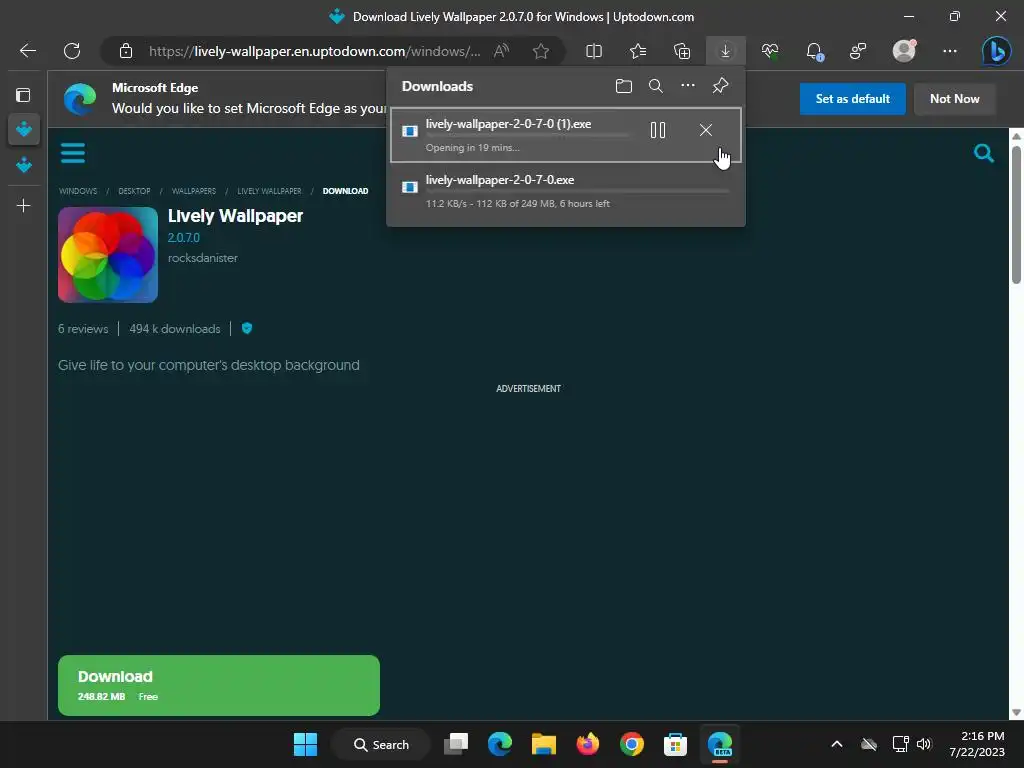Image resolution: width=1024 pixels, height=768 pixels.
Task: Show hidden tray icons chevron
Action: coord(837,744)
